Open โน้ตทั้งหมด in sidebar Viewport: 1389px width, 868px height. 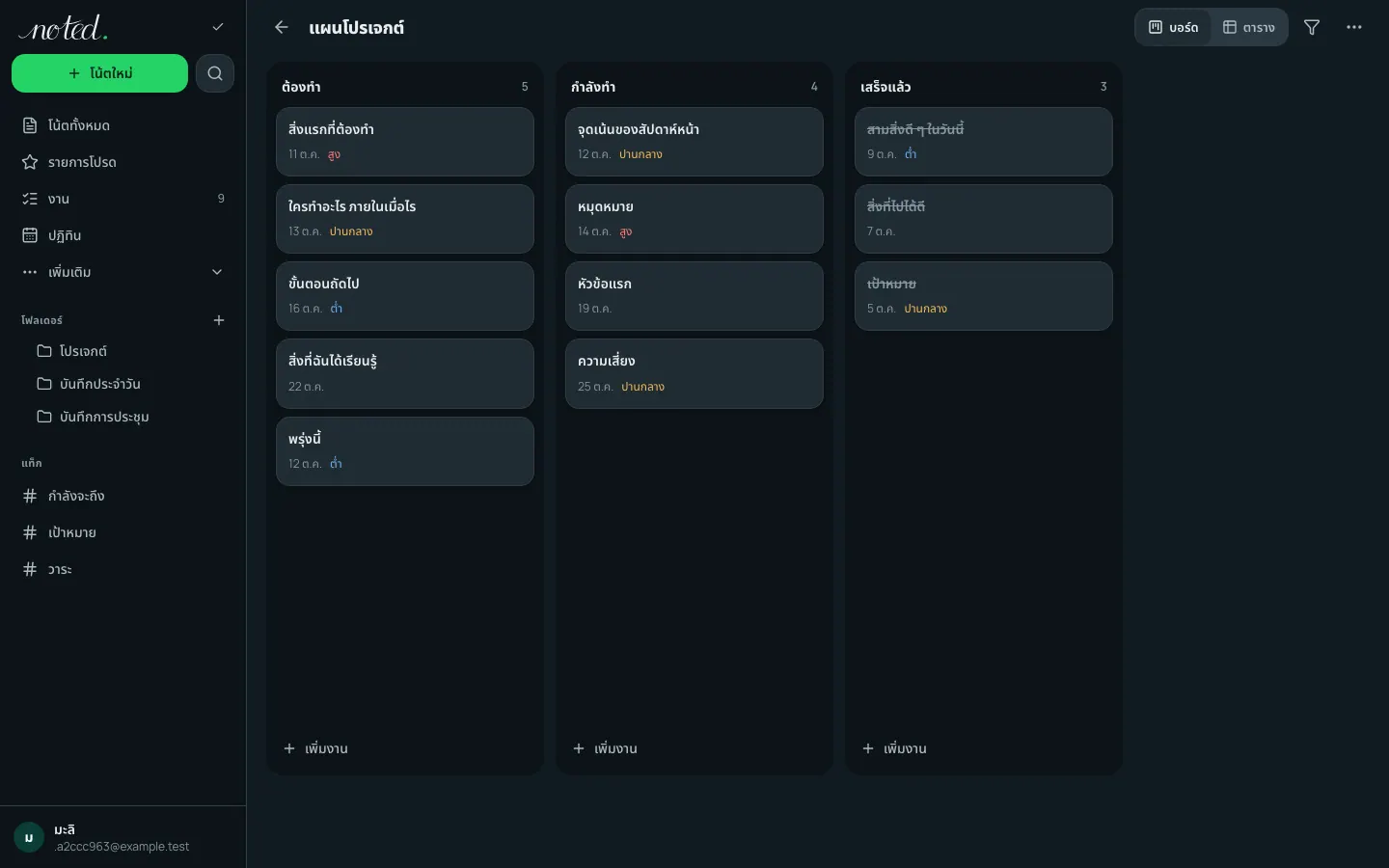click(123, 125)
